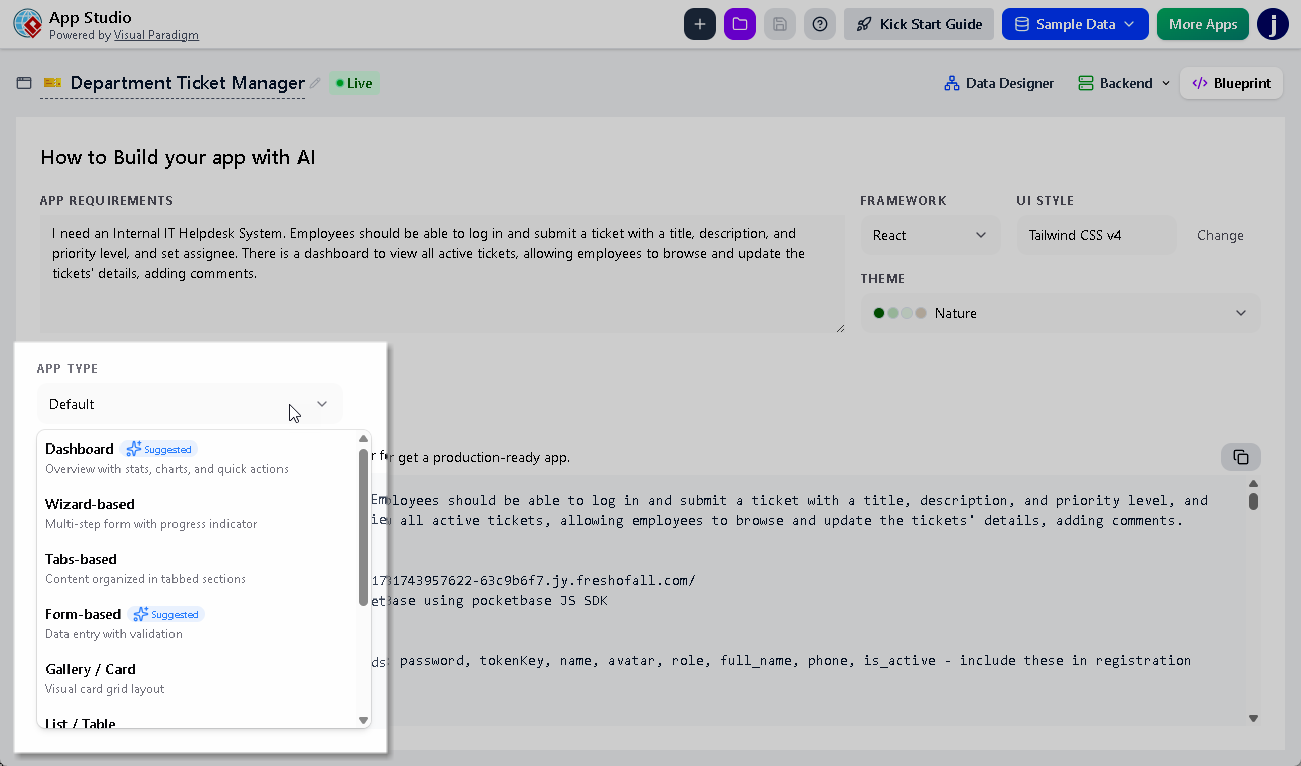
Task: Click the dark green theme swatch
Action: tap(879, 313)
